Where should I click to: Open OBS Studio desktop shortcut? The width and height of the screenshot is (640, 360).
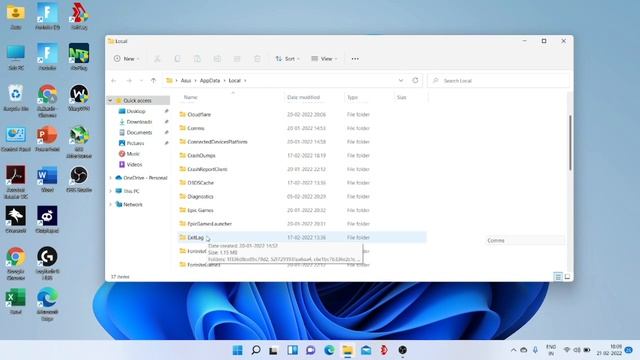coord(79,180)
